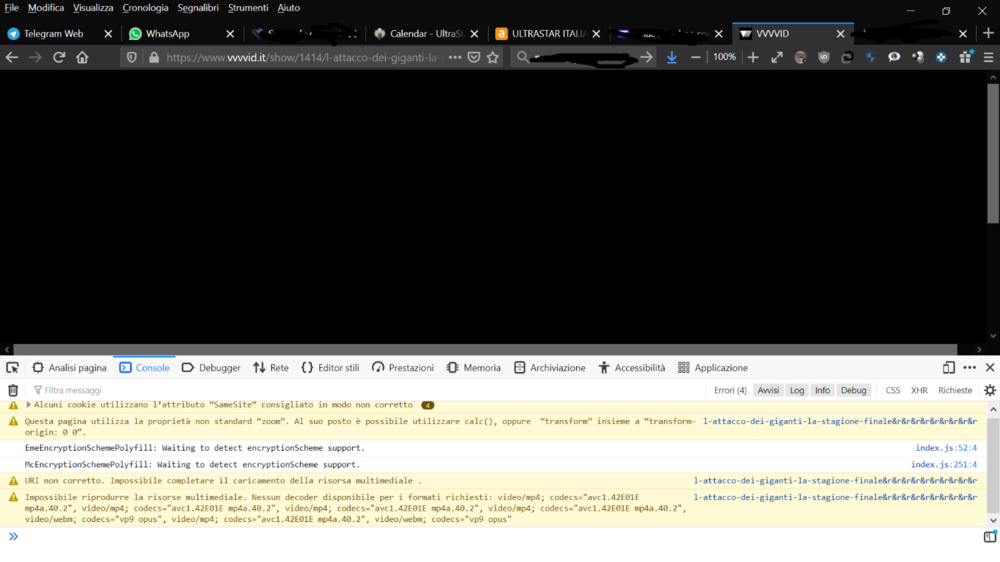Screen dimensions: 1000x562
Task: Bookmark this page with the star icon
Action: pos(493,58)
